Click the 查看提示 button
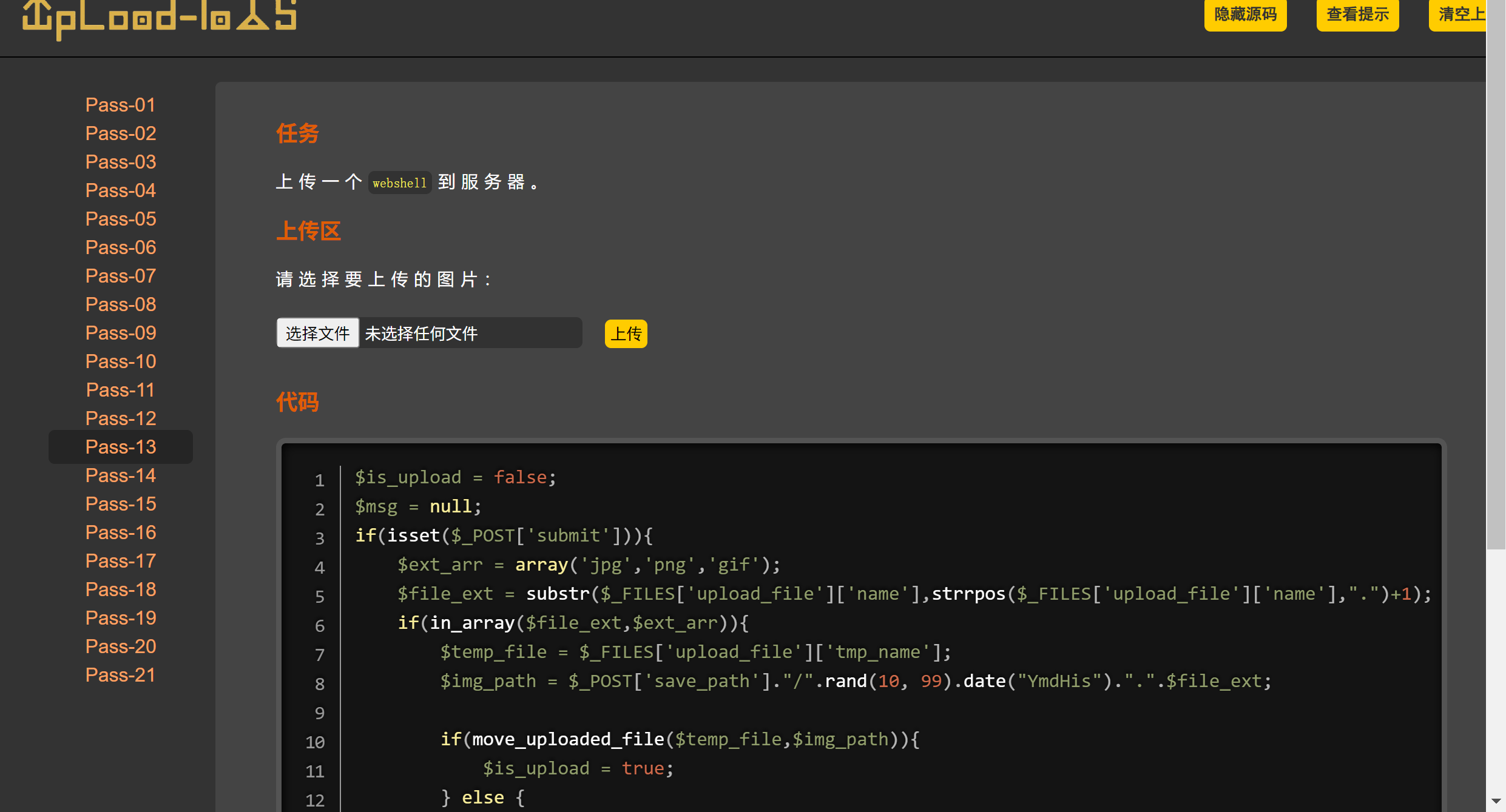1506x812 pixels. click(x=1357, y=15)
